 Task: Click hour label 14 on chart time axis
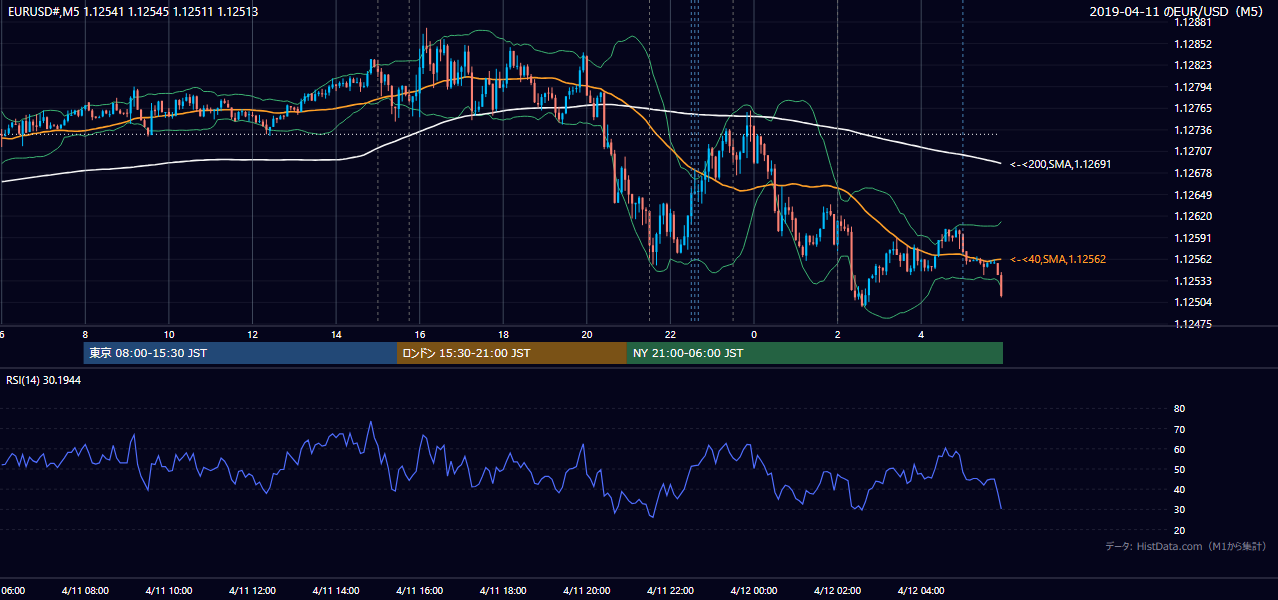[336, 334]
